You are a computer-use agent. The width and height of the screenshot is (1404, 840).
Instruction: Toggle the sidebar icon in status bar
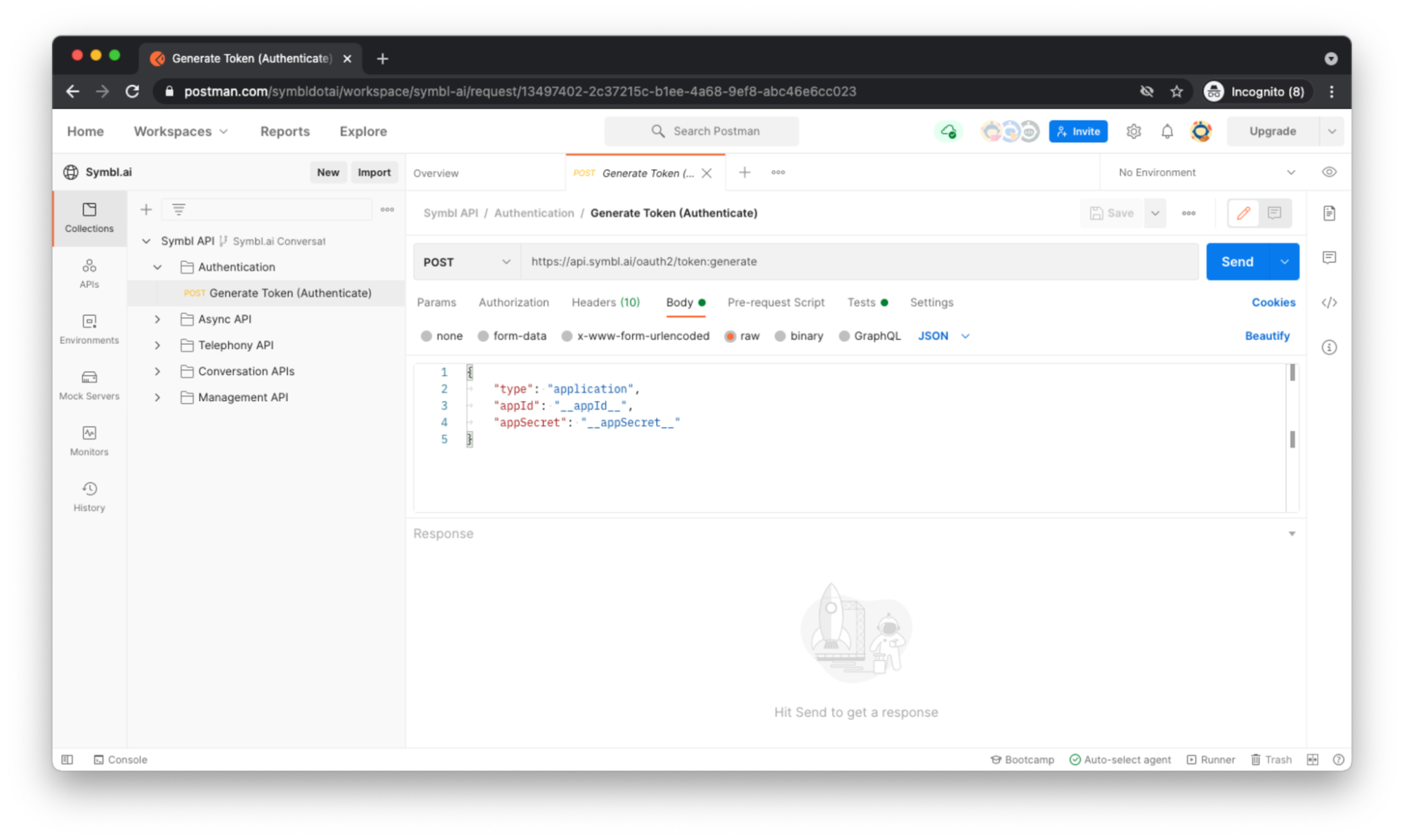tap(67, 759)
